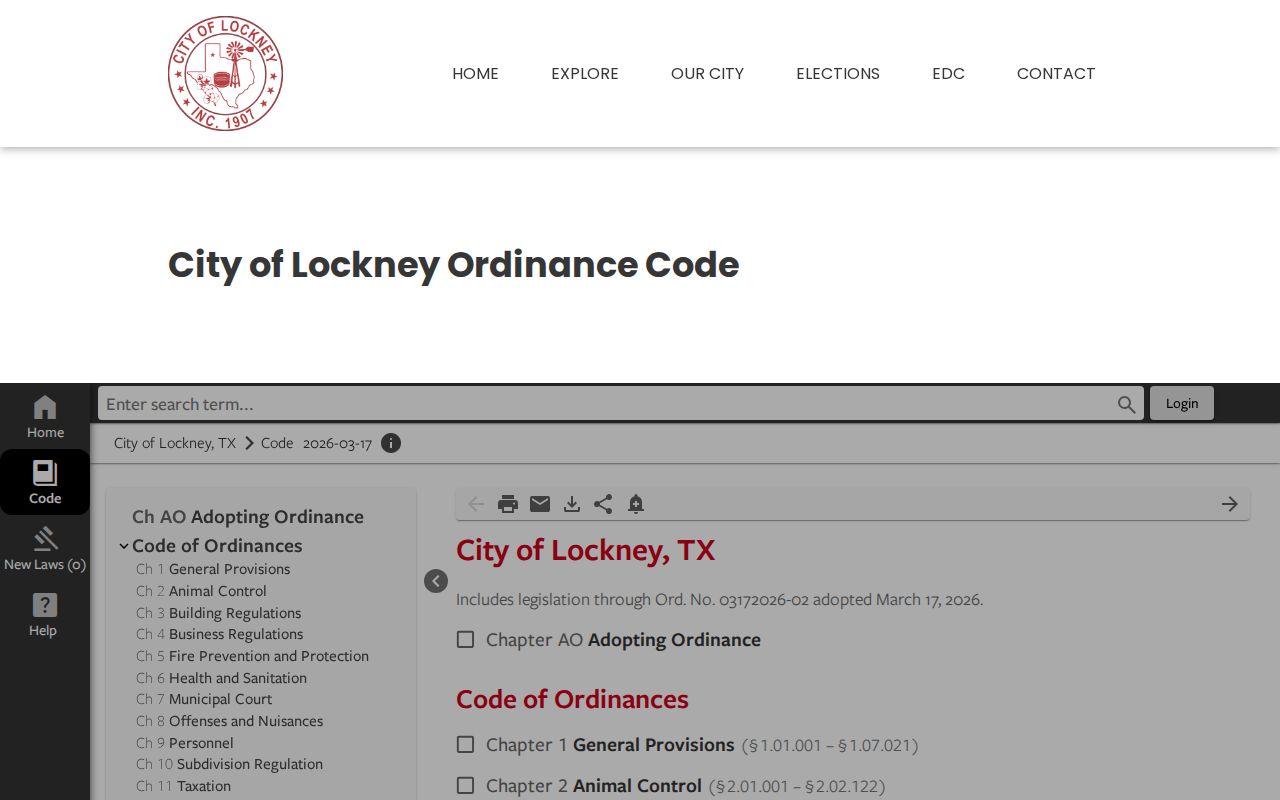This screenshot has width=1280, height=800.
Task: Select Ch 6 Health and Sanitation
Action: [x=221, y=678]
